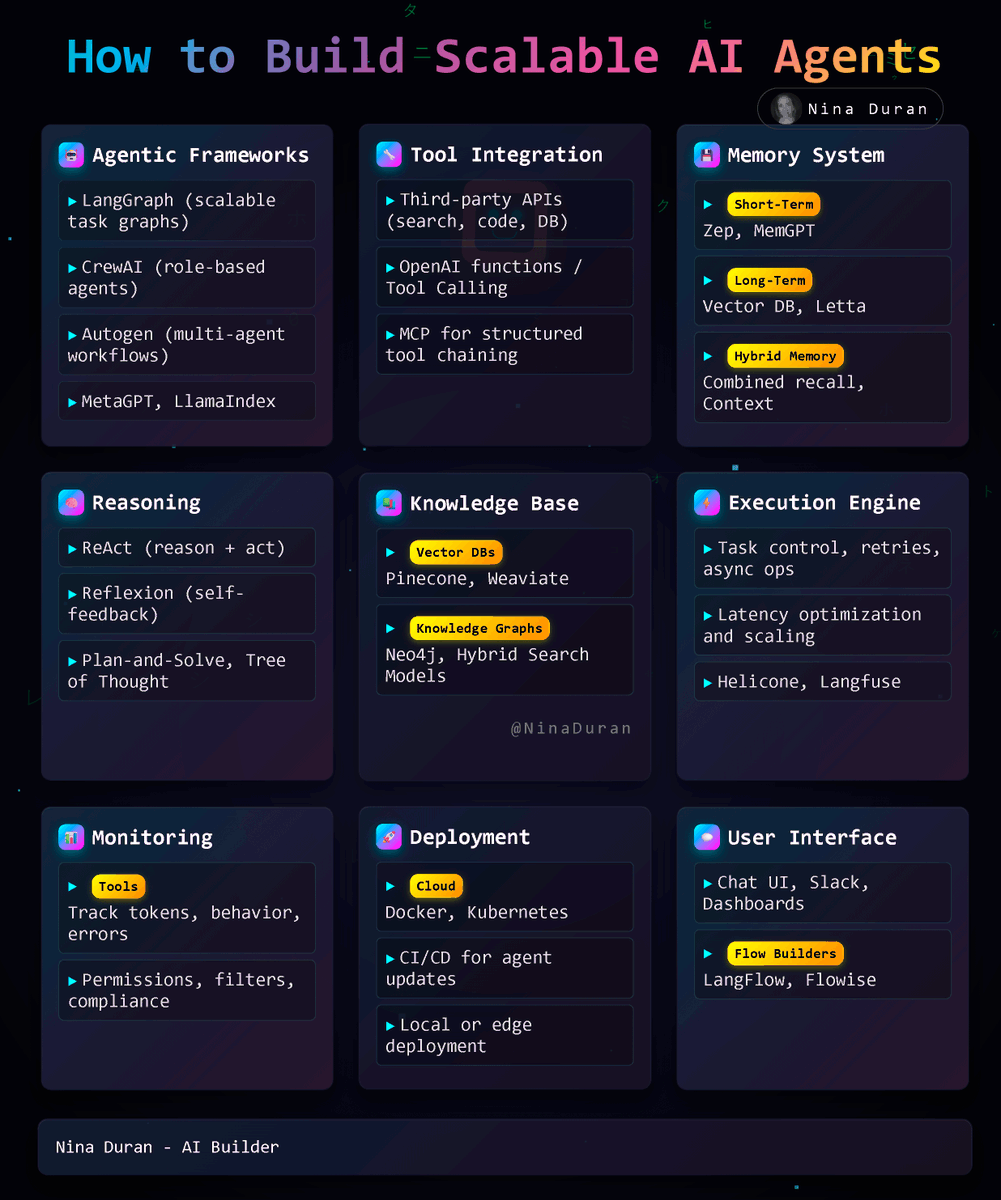The height and width of the screenshot is (1200, 1001).
Task: Click the Permissions, filters, compliance item
Action: point(187,991)
